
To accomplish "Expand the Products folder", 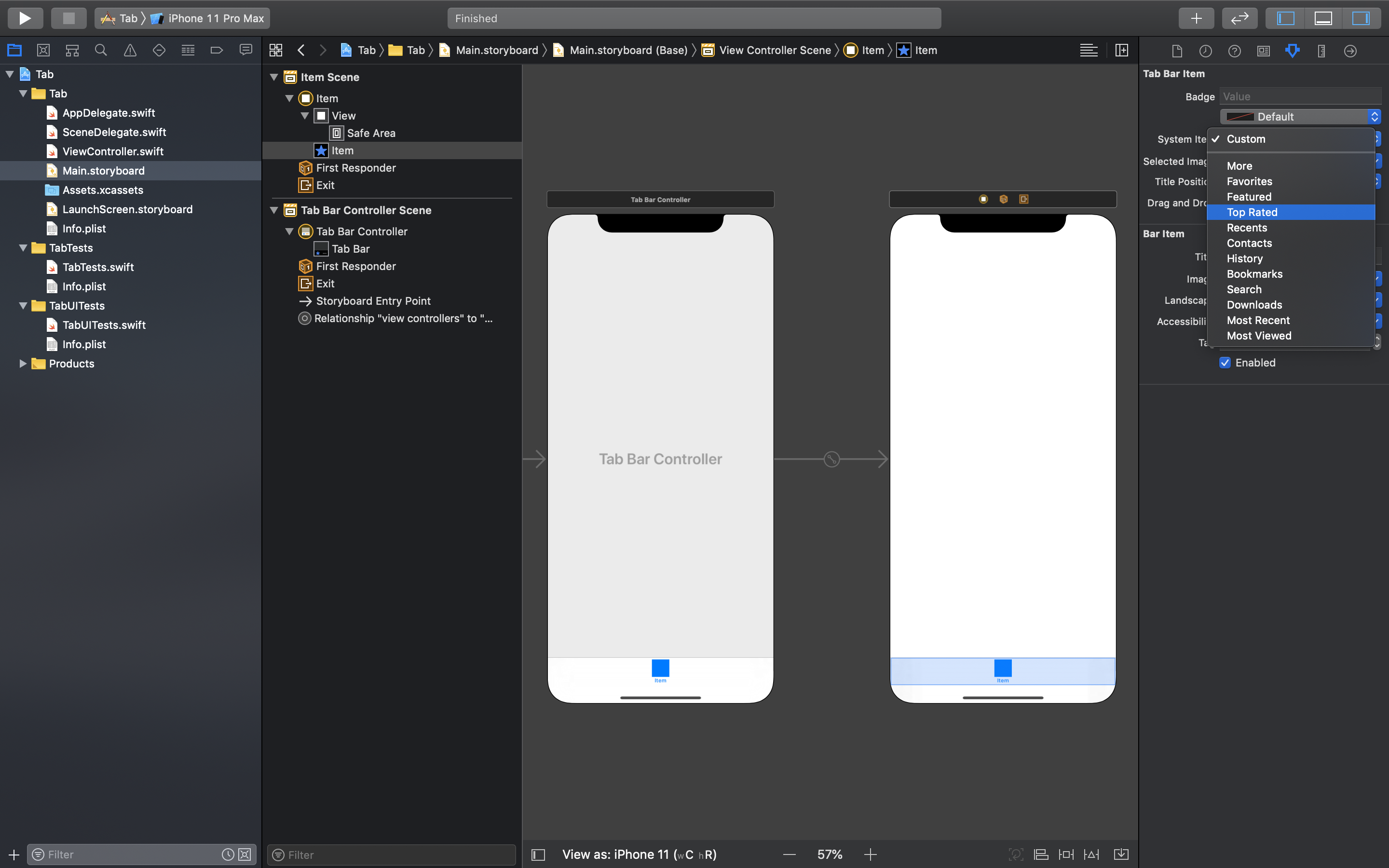I will click(x=23, y=364).
